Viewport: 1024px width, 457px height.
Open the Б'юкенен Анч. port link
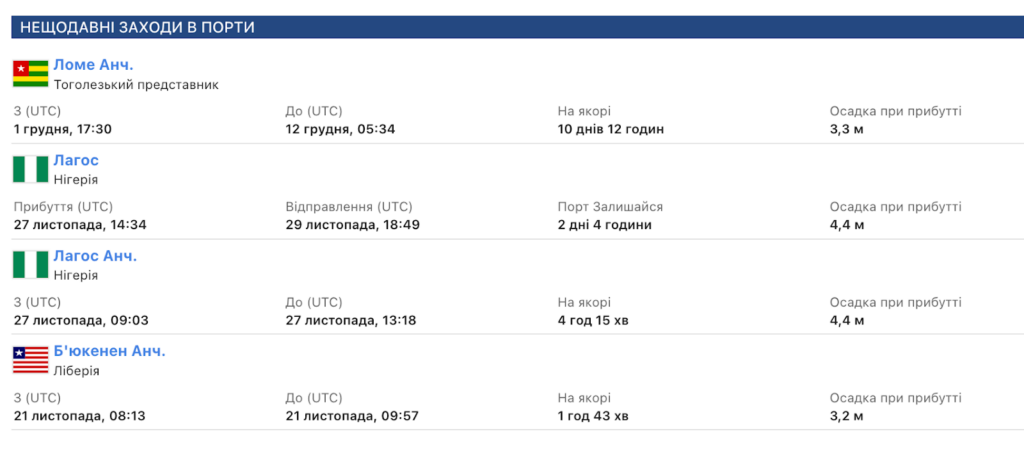[x=109, y=351]
